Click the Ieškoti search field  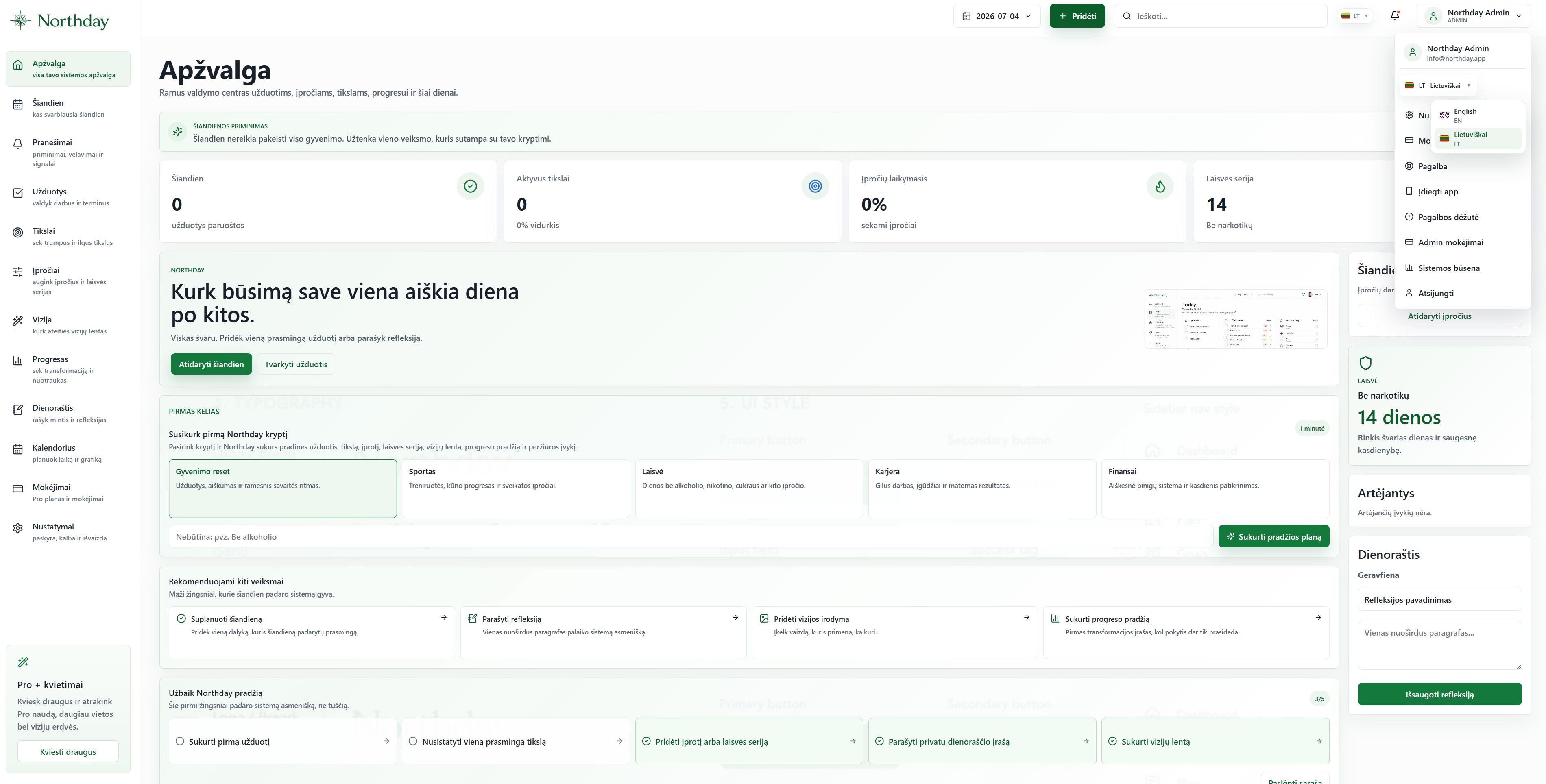coord(1221,16)
